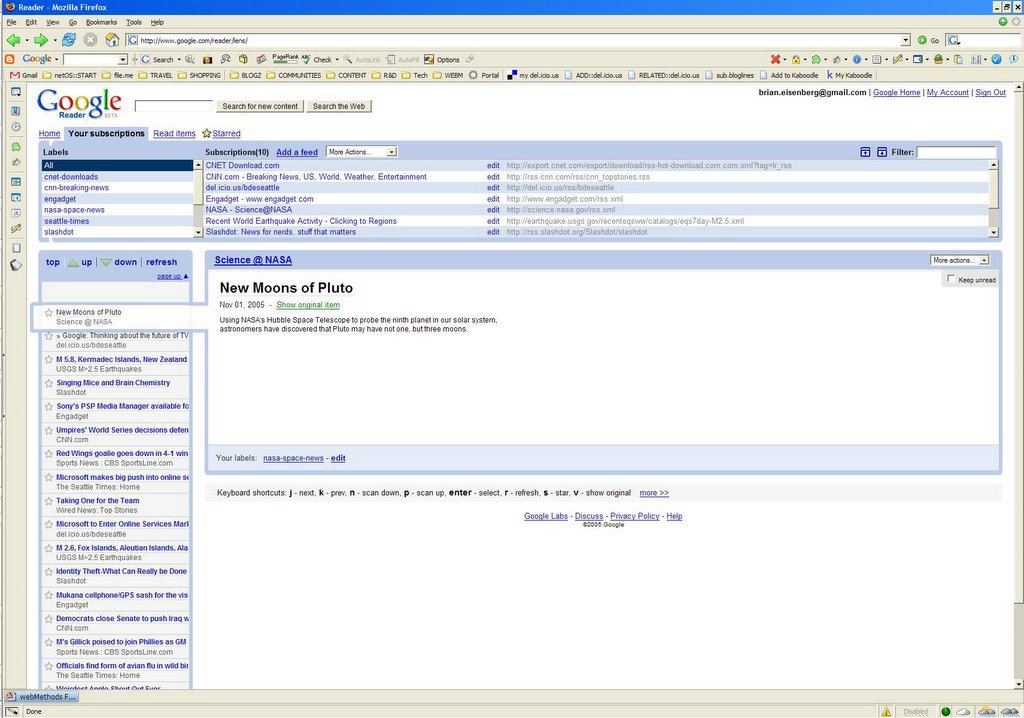Open the Google toolbar Search options dropdown arrow
The width and height of the screenshot is (1024, 718).
(179, 59)
